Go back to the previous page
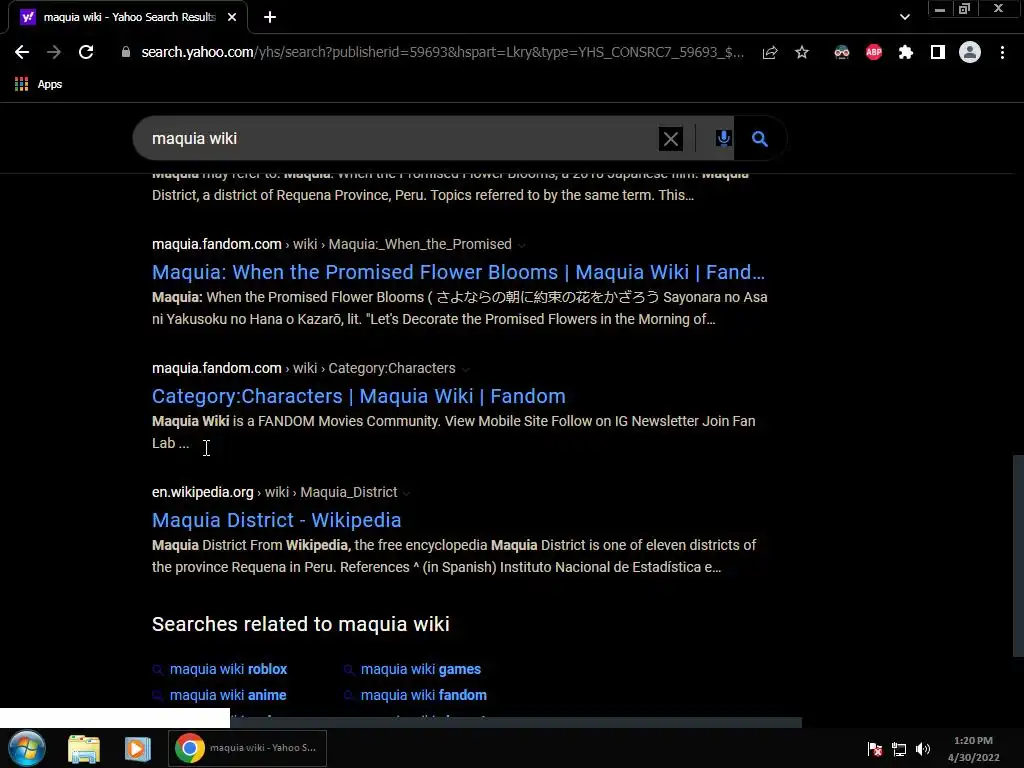This screenshot has width=1024, height=768. (x=22, y=52)
